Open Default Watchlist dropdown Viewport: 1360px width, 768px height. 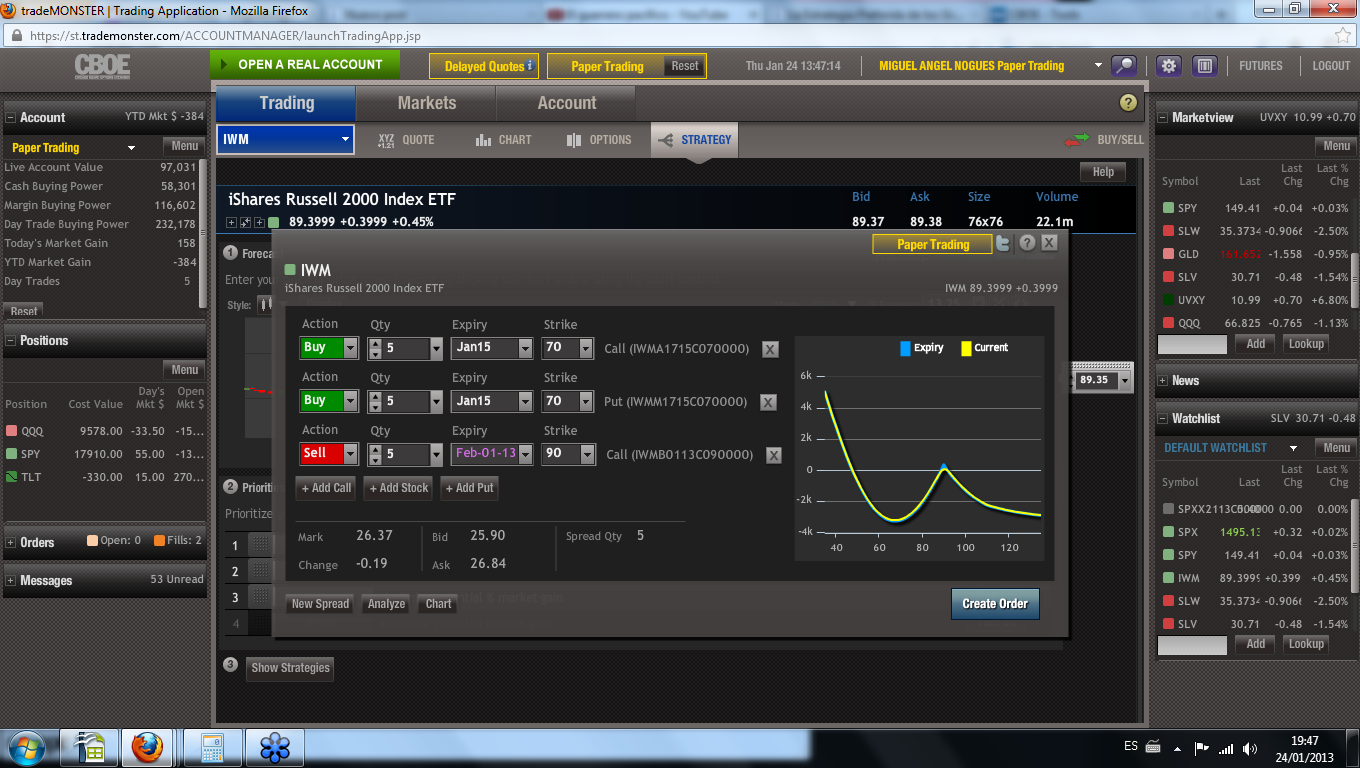click(x=1293, y=448)
